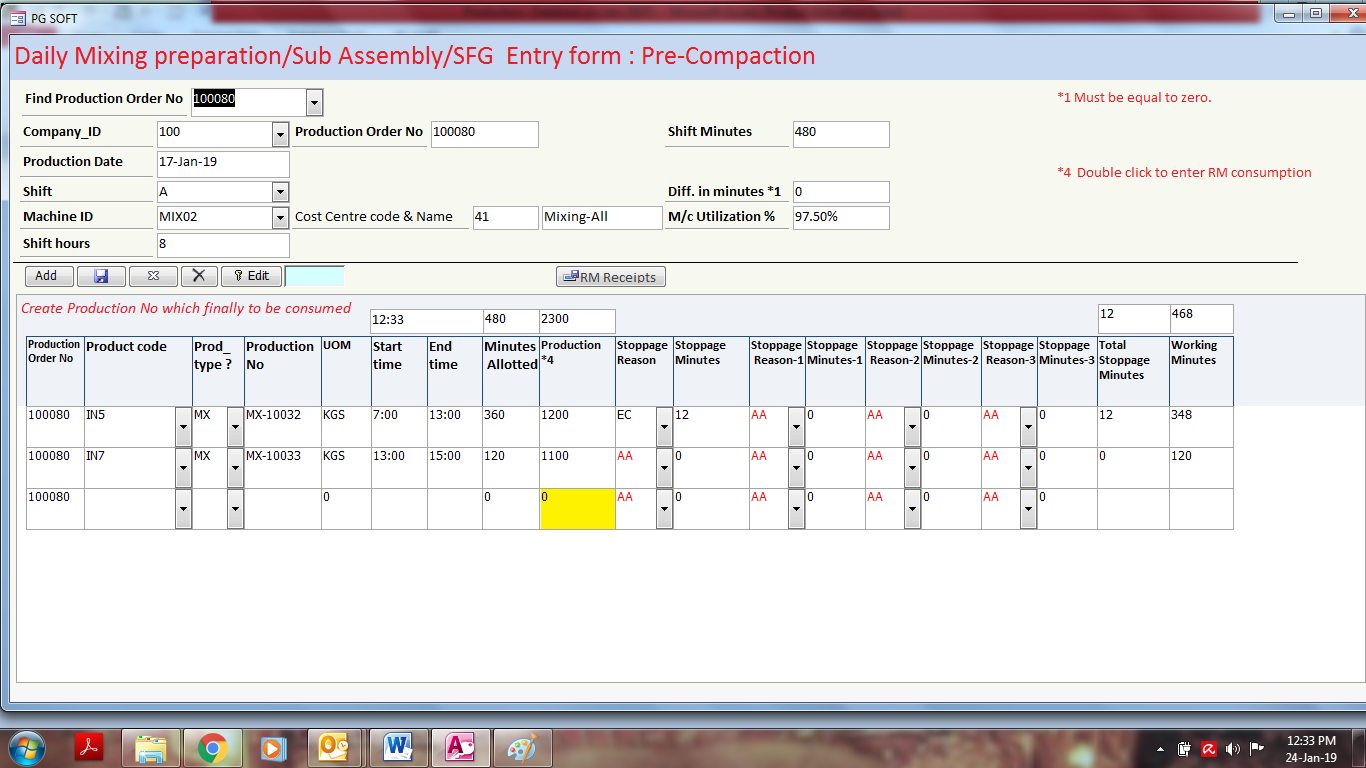The width and height of the screenshot is (1366, 768).
Task: Click the red antivirus tray icon
Action: pos(1209,749)
